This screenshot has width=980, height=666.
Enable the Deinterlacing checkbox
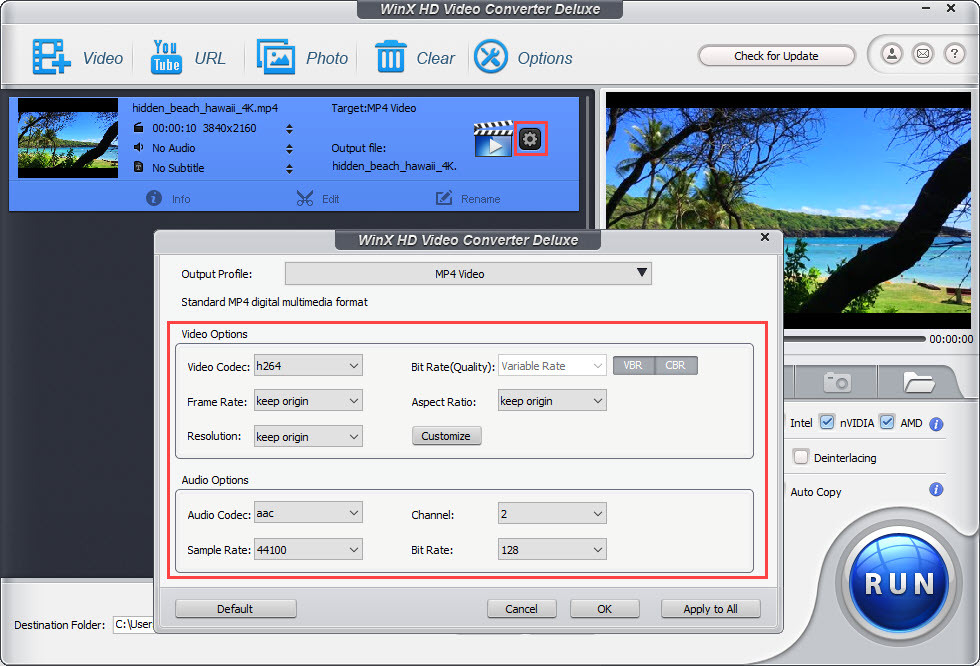point(800,457)
